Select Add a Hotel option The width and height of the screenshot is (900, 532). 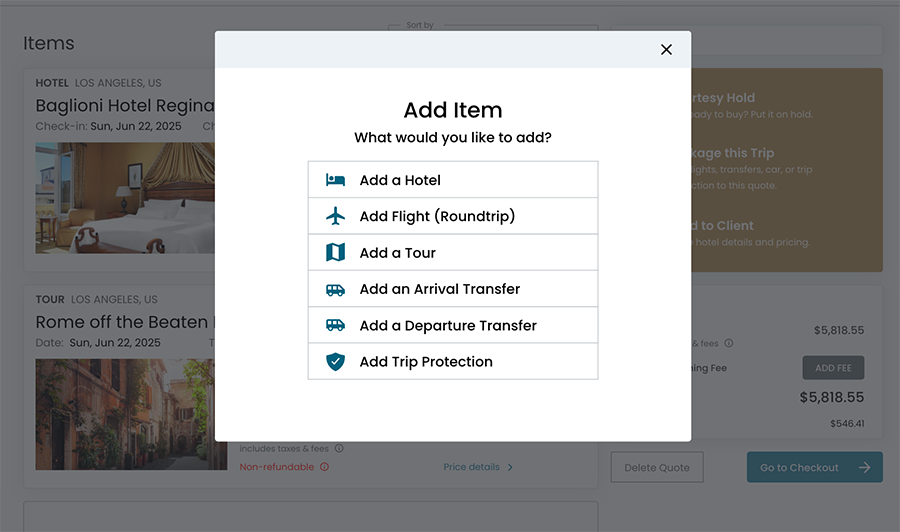(400, 180)
